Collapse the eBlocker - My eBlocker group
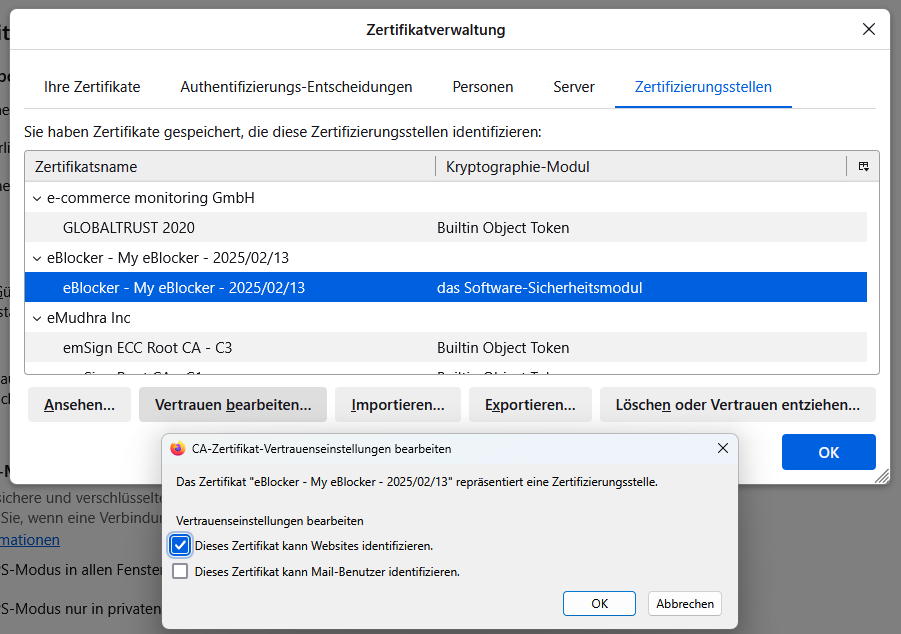Viewport: 901px width, 634px height. (38, 258)
